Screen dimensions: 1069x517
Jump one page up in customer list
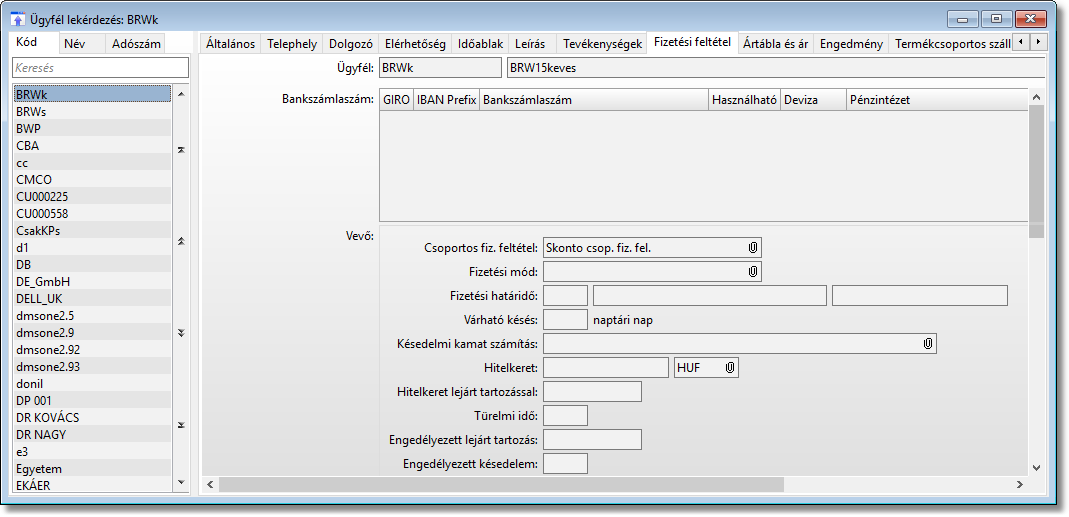pos(181,241)
